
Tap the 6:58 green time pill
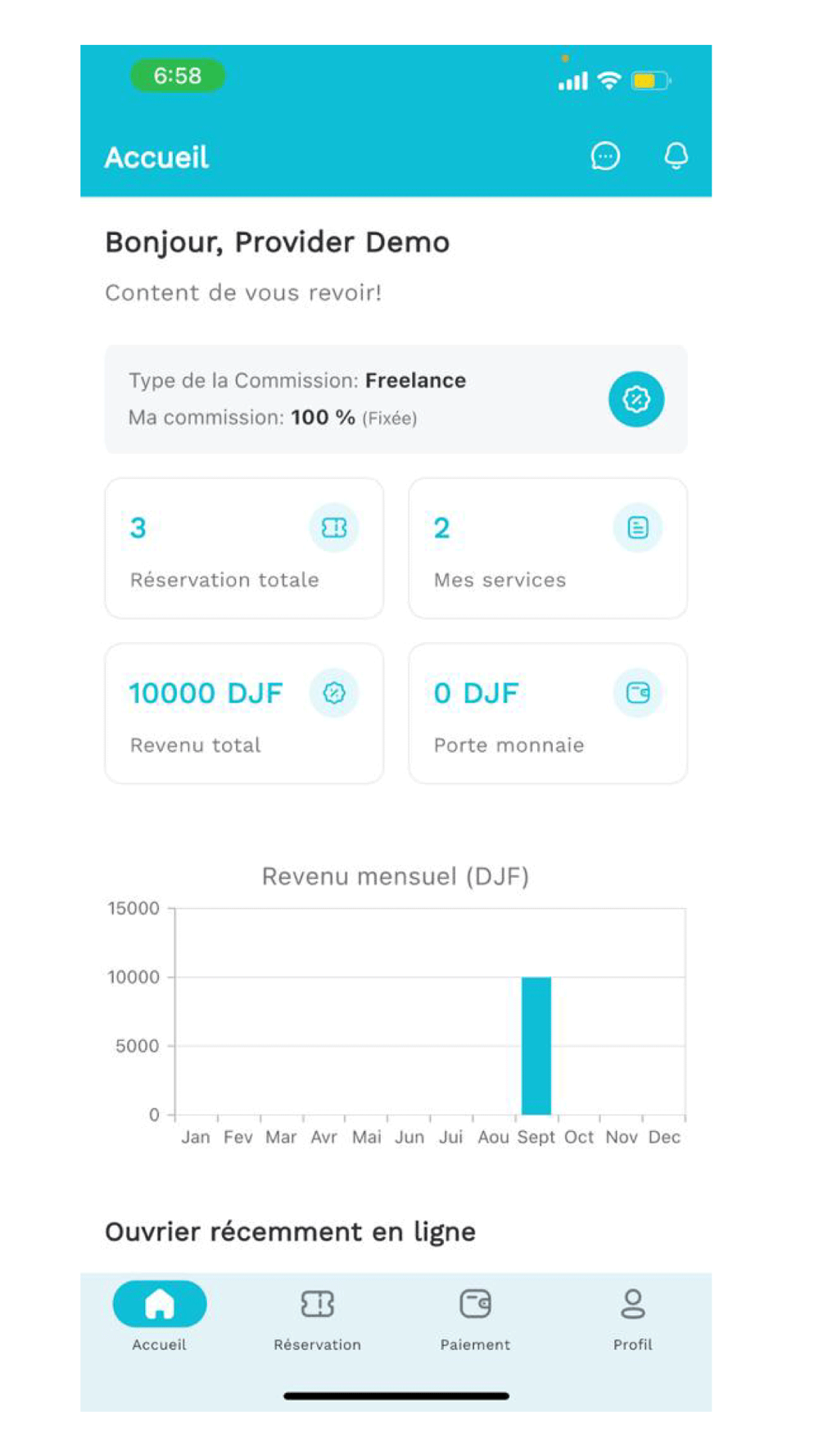[x=178, y=75]
